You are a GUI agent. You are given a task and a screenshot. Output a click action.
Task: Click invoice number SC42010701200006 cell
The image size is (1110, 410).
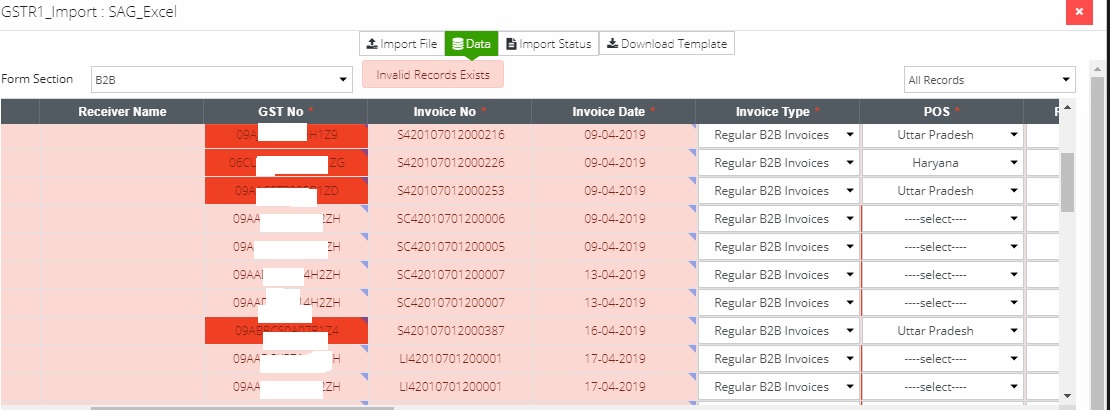pos(450,219)
